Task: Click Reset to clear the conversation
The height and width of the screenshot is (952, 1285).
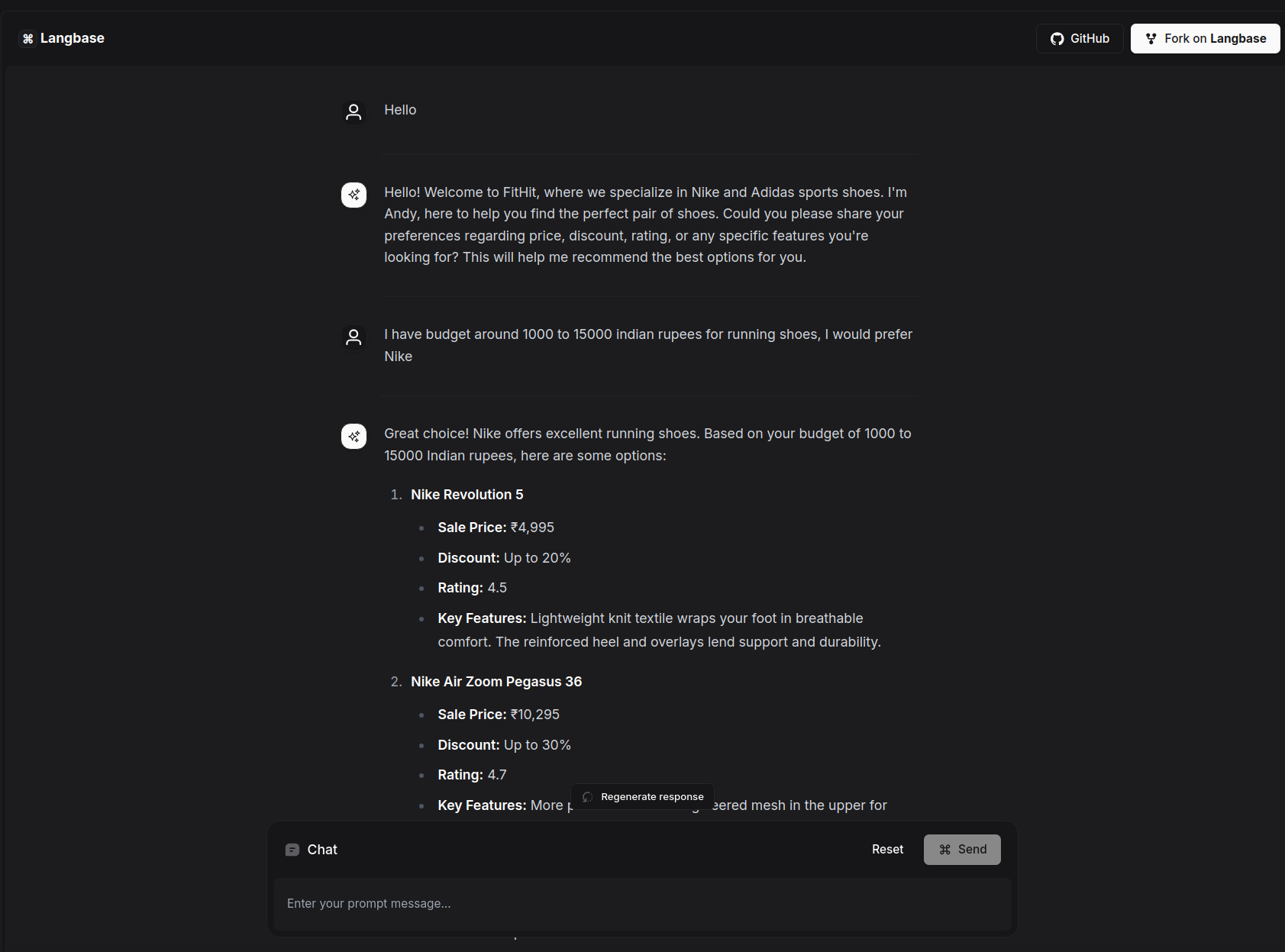Action: pos(887,850)
